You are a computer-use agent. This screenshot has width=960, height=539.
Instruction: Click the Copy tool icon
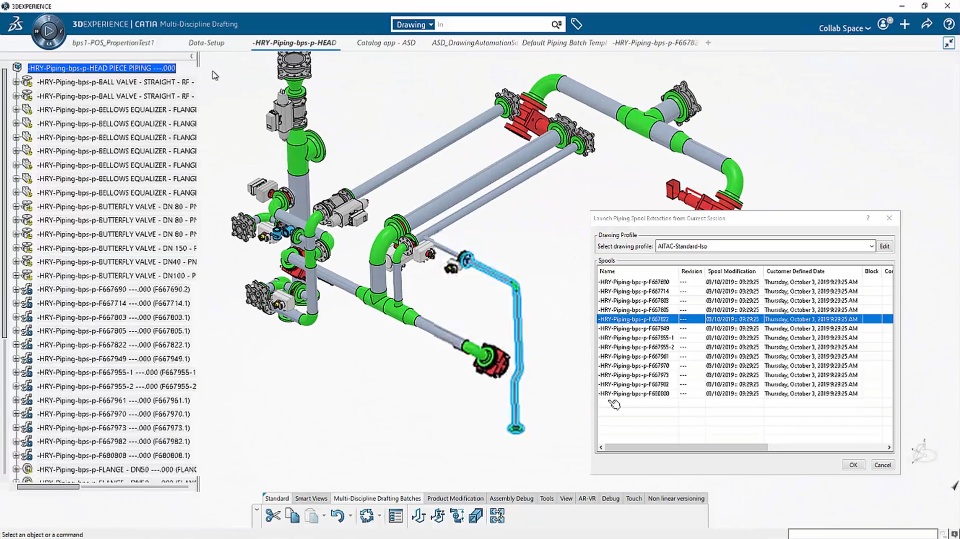[292, 516]
